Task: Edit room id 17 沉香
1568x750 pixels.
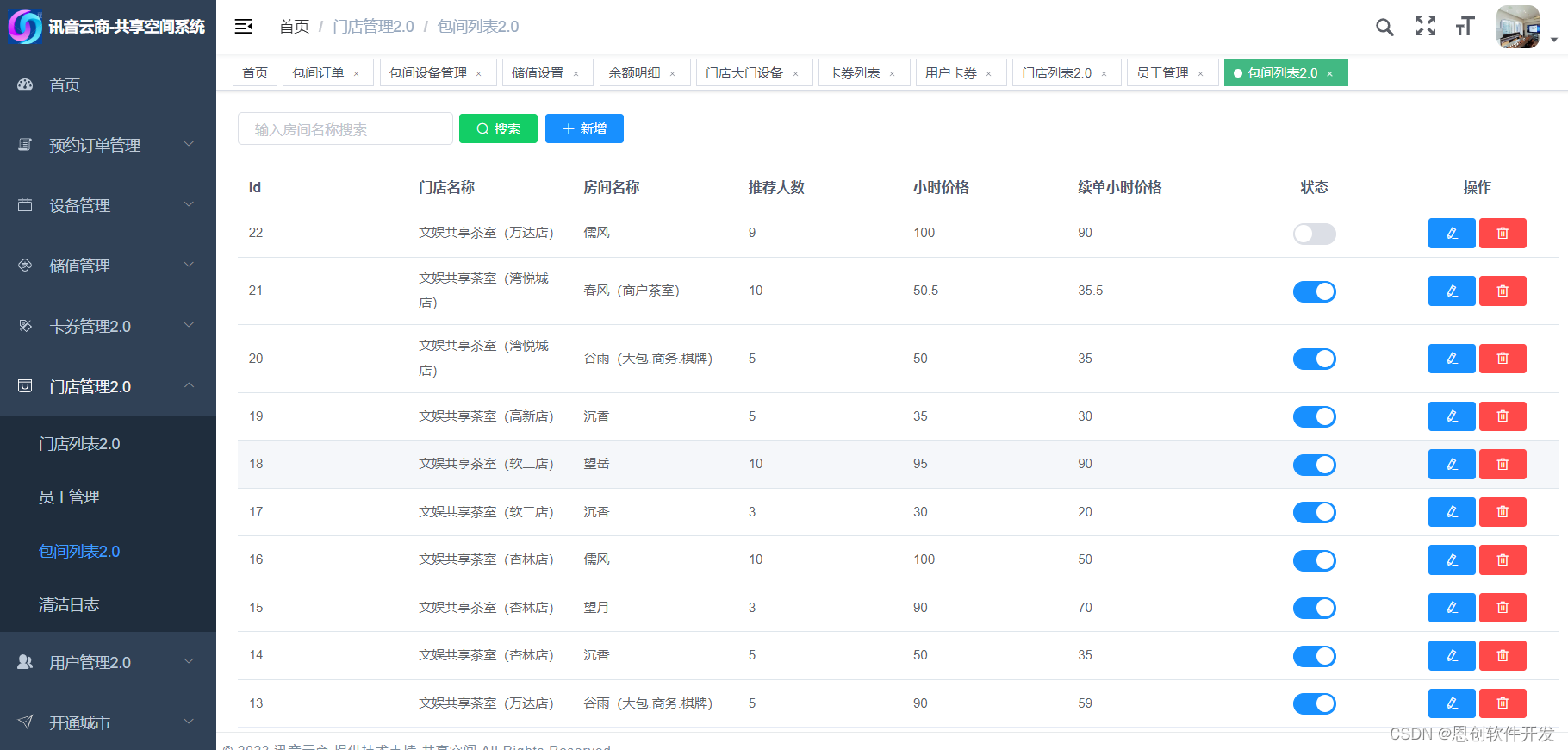Action: pos(1452,512)
